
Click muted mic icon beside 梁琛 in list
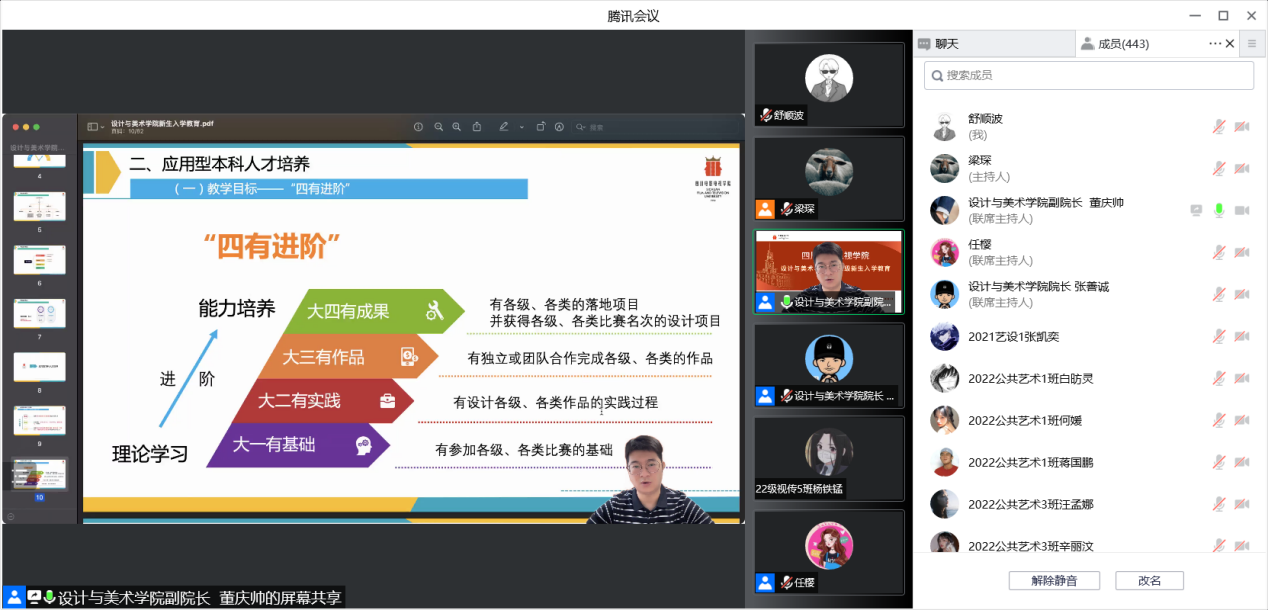1219,169
